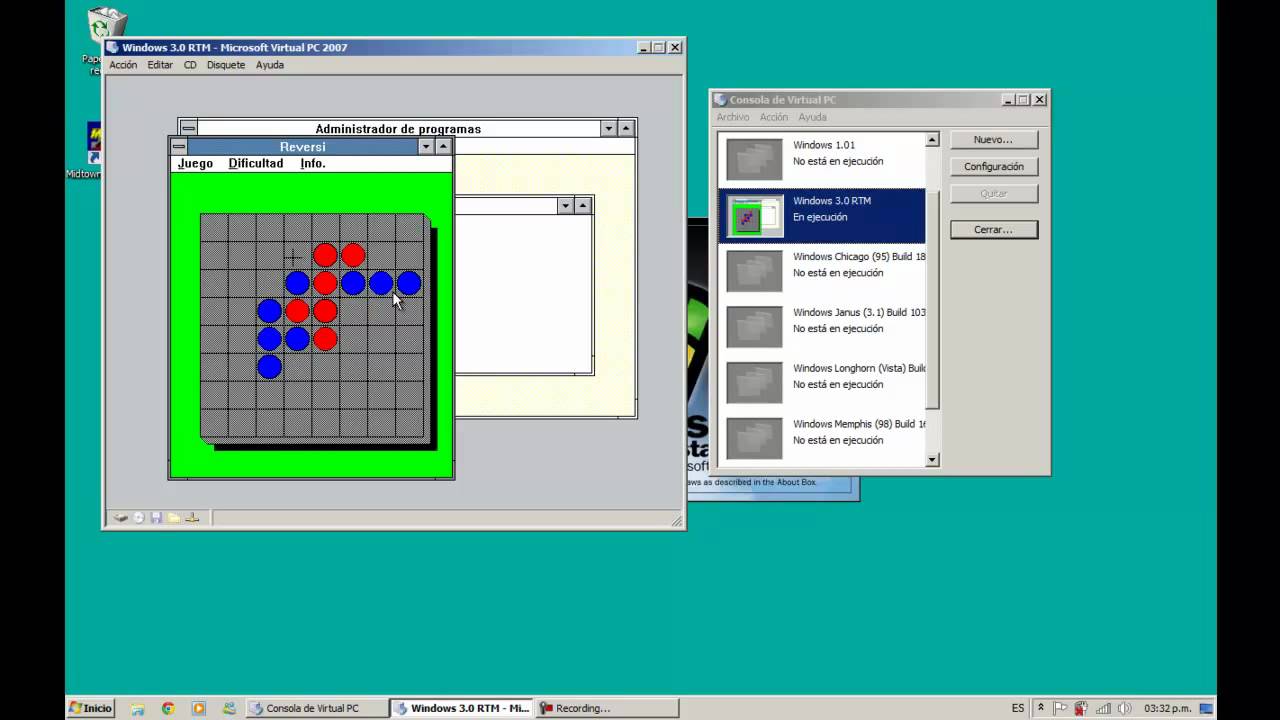The height and width of the screenshot is (720, 1280).
Task: Click the console list scroll-down arrow
Action: click(932, 460)
